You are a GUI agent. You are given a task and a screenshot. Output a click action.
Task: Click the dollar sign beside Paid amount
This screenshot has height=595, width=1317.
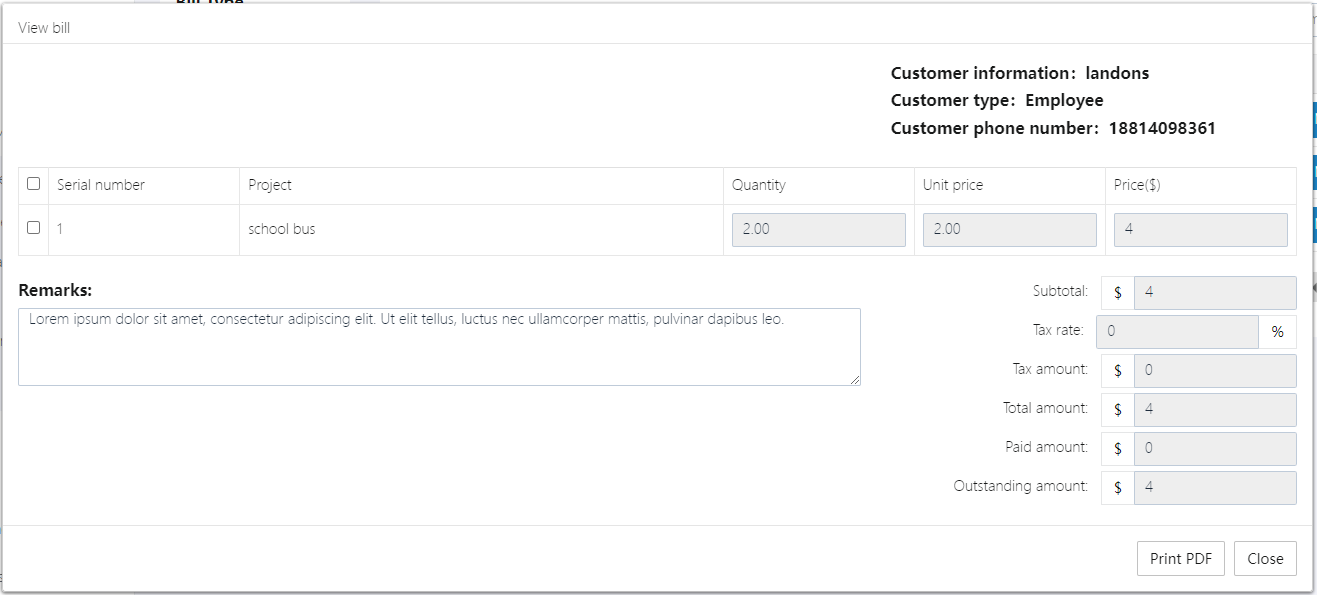coord(1117,449)
